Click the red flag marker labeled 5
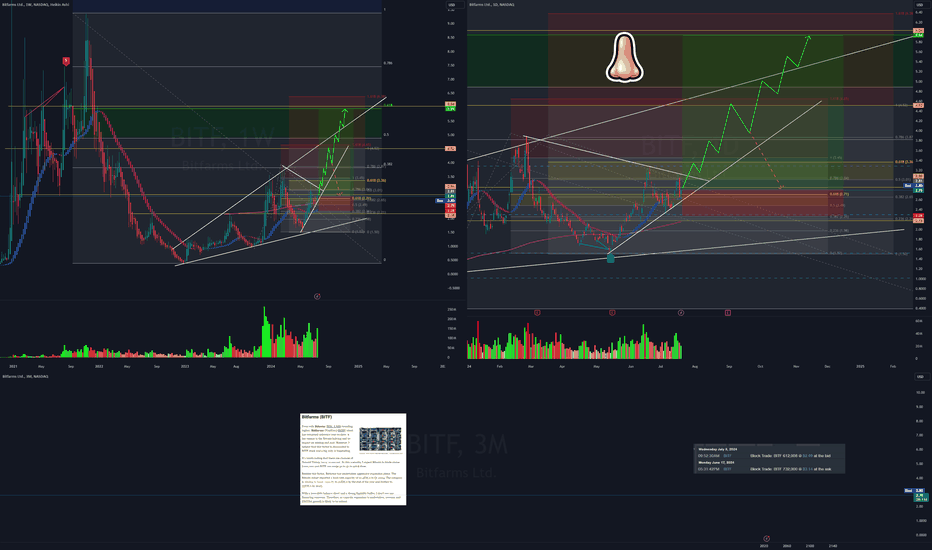Image resolution: width=932 pixels, height=550 pixels. 66,61
